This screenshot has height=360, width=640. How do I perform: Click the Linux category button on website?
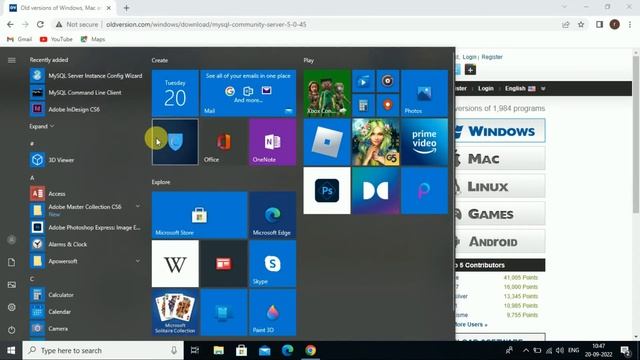coord(500,186)
